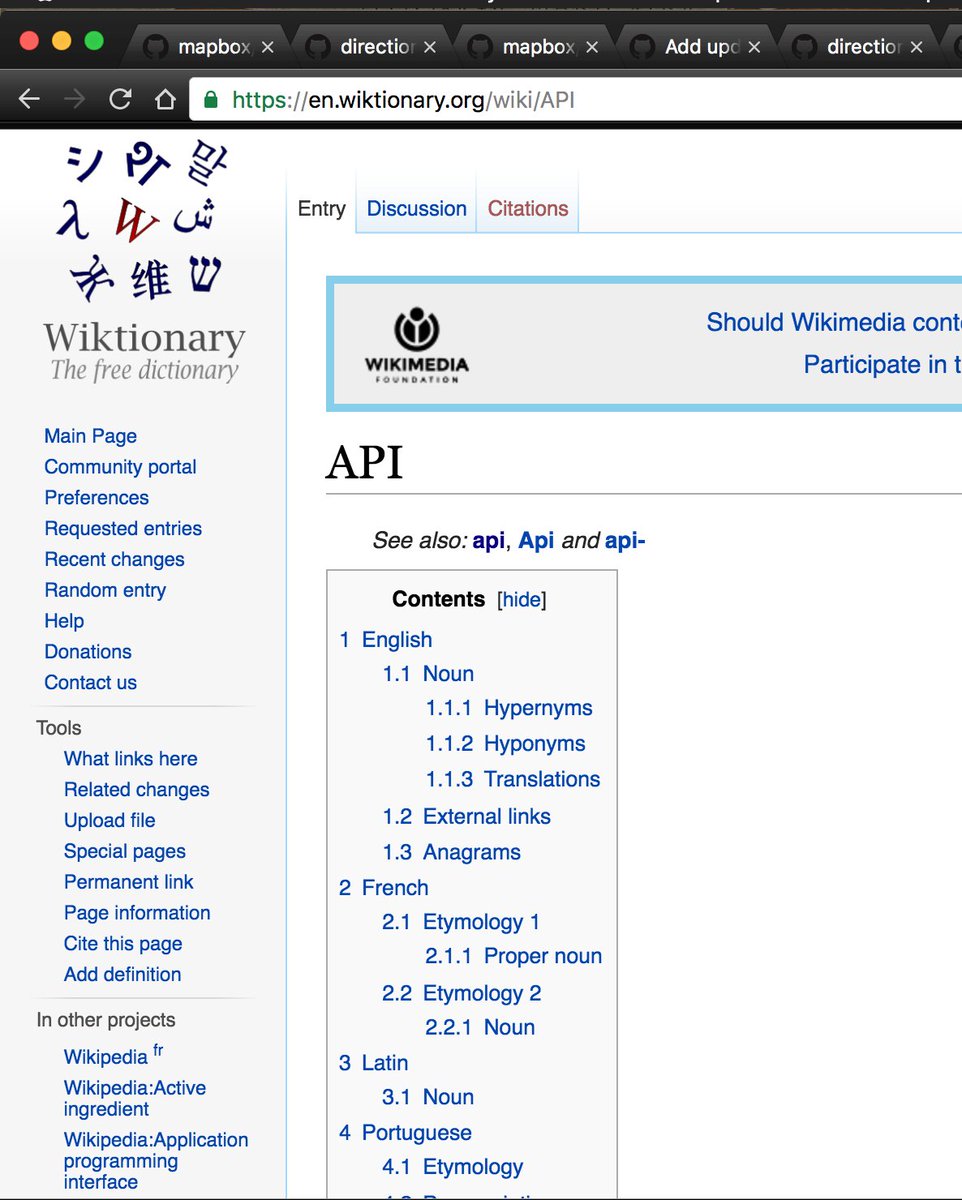Jump to 2.1 Etymology 1

click(461, 922)
